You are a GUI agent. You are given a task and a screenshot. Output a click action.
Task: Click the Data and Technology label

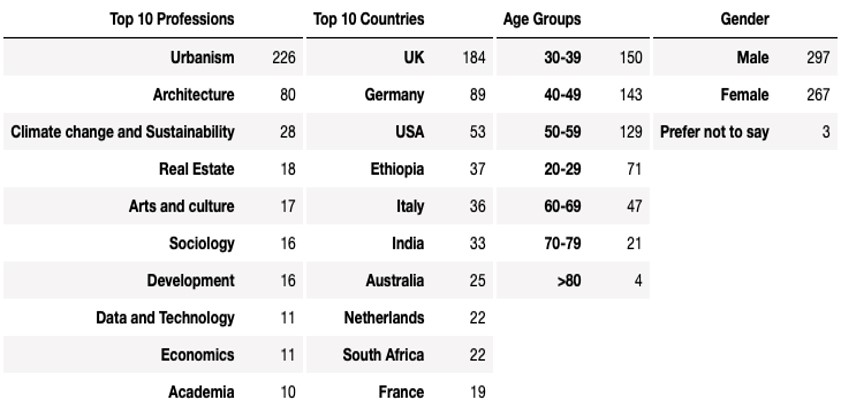coord(165,318)
